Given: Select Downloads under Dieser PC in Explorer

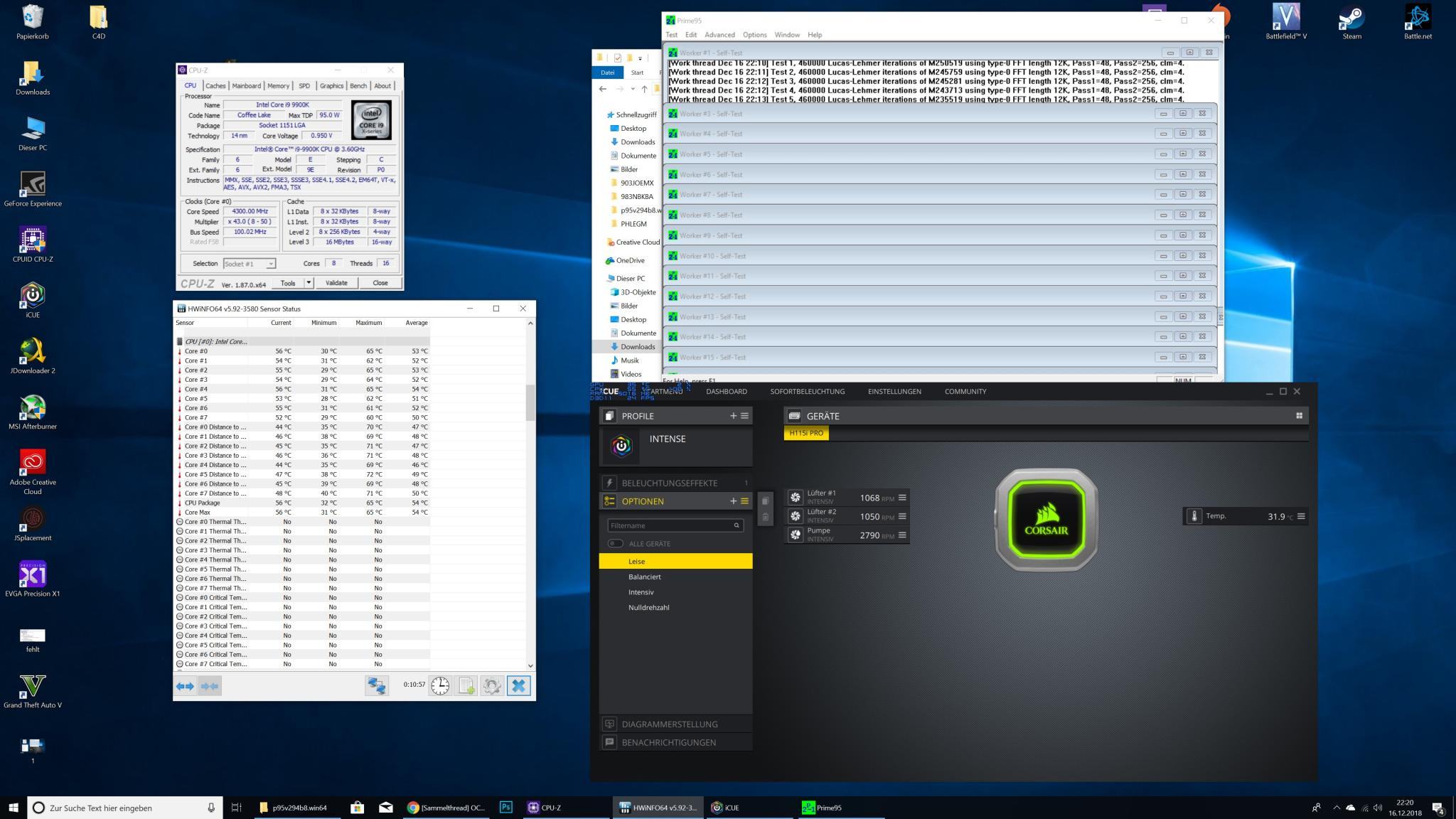Looking at the screenshot, I should coord(633,347).
